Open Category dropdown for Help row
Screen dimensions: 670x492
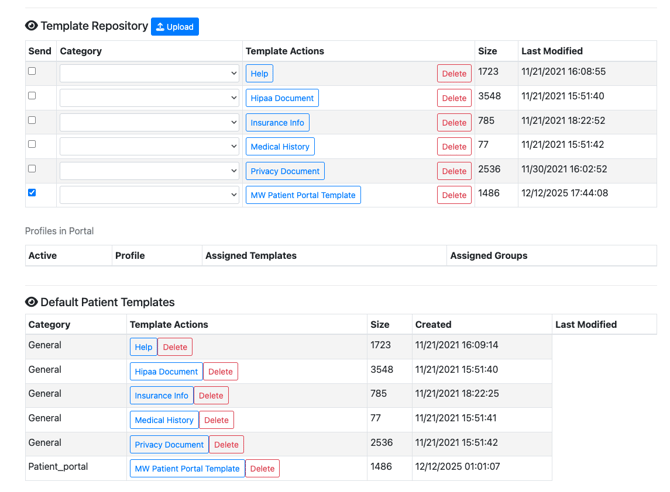(149, 74)
